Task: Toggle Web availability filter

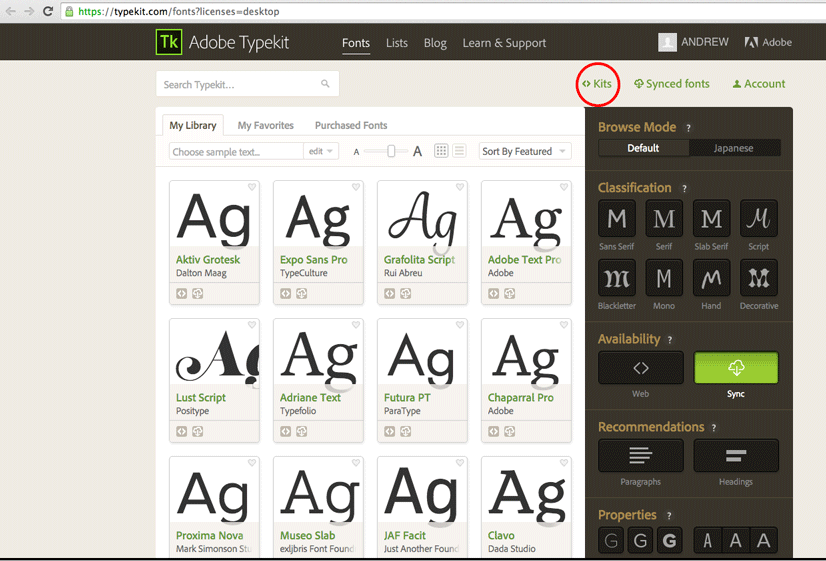Action: 640,368
